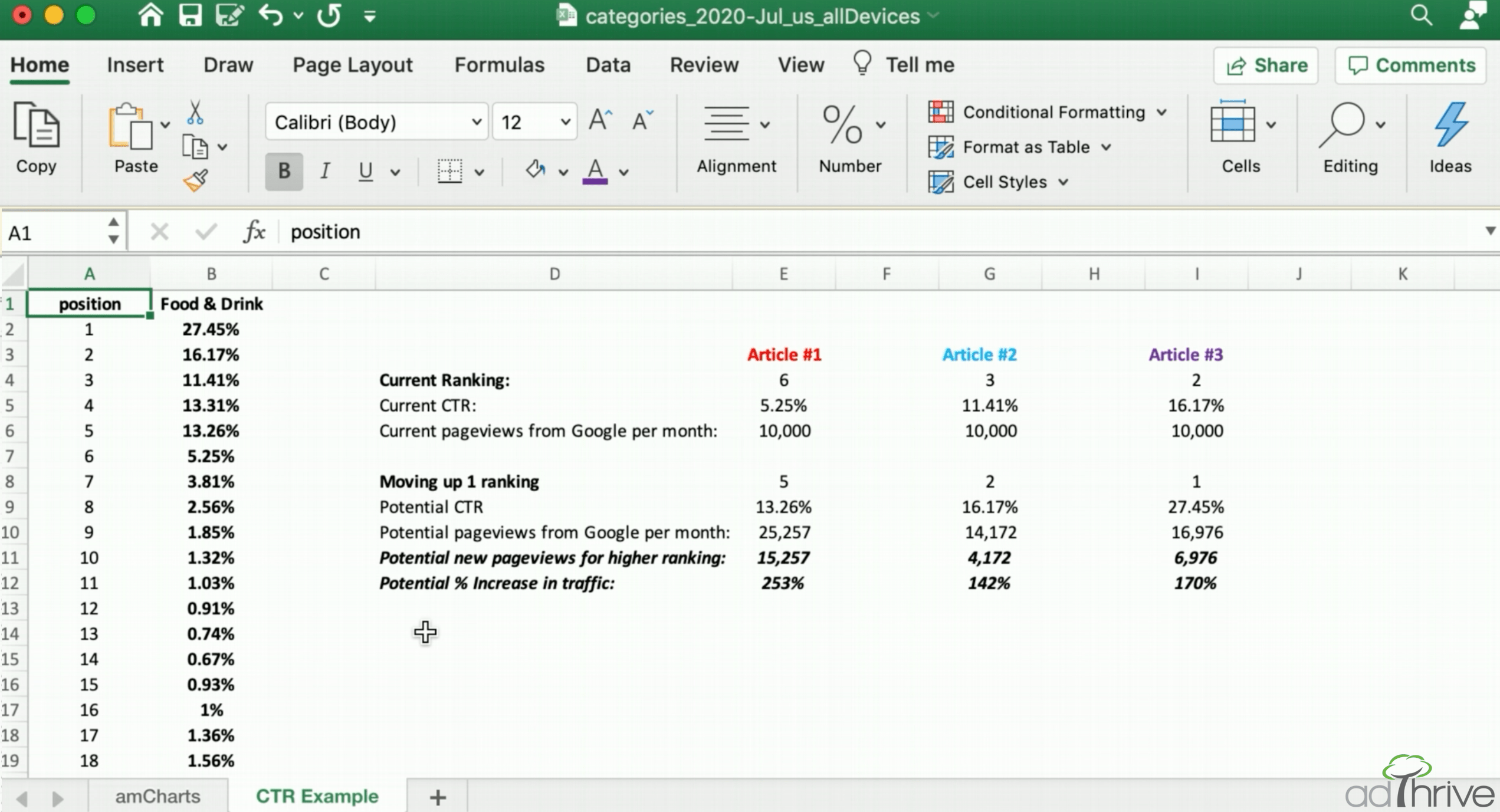Open the Cell Styles dropdown

pos(998,182)
